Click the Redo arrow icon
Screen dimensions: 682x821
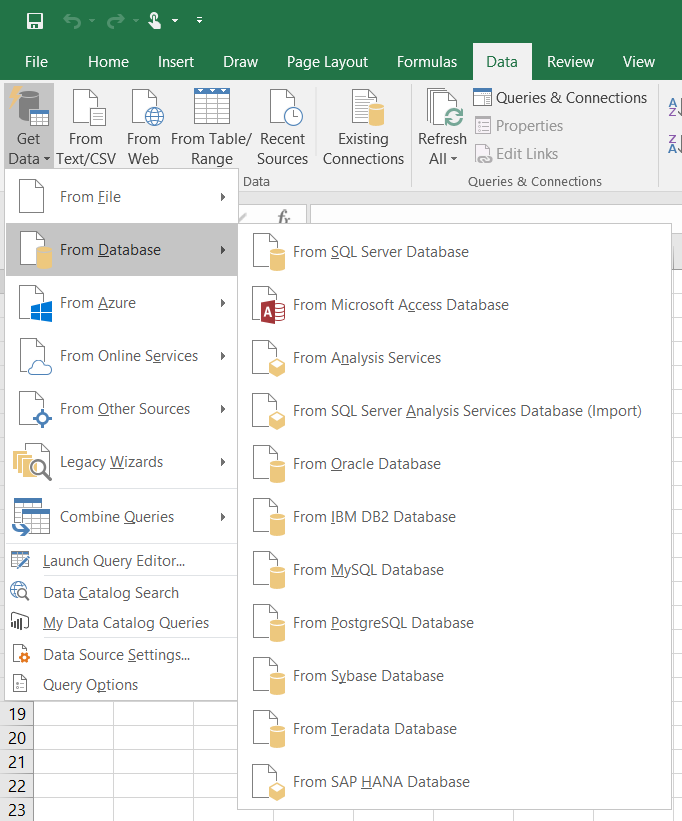pyautogui.click(x=115, y=21)
